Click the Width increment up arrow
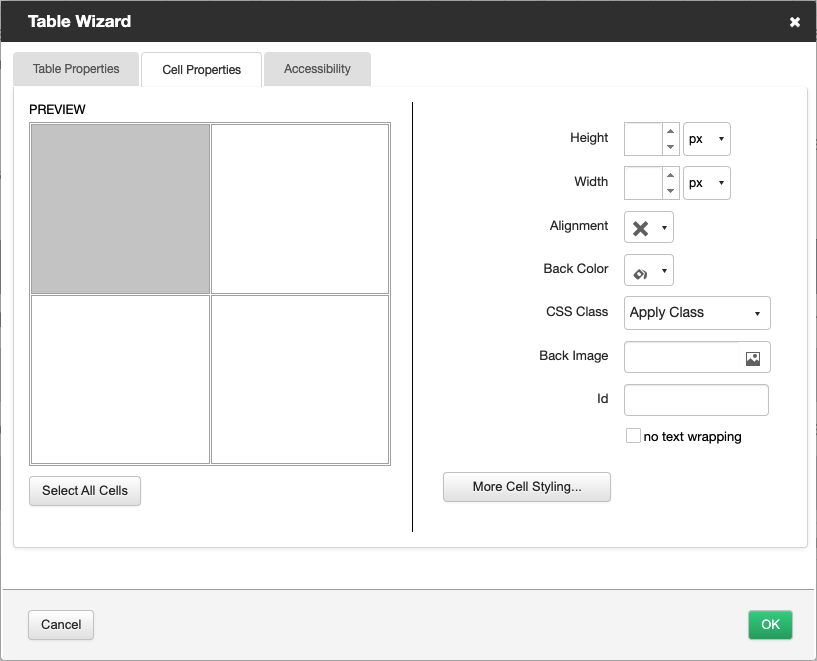This screenshot has width=817, height=661. click(x=670, y=175)
